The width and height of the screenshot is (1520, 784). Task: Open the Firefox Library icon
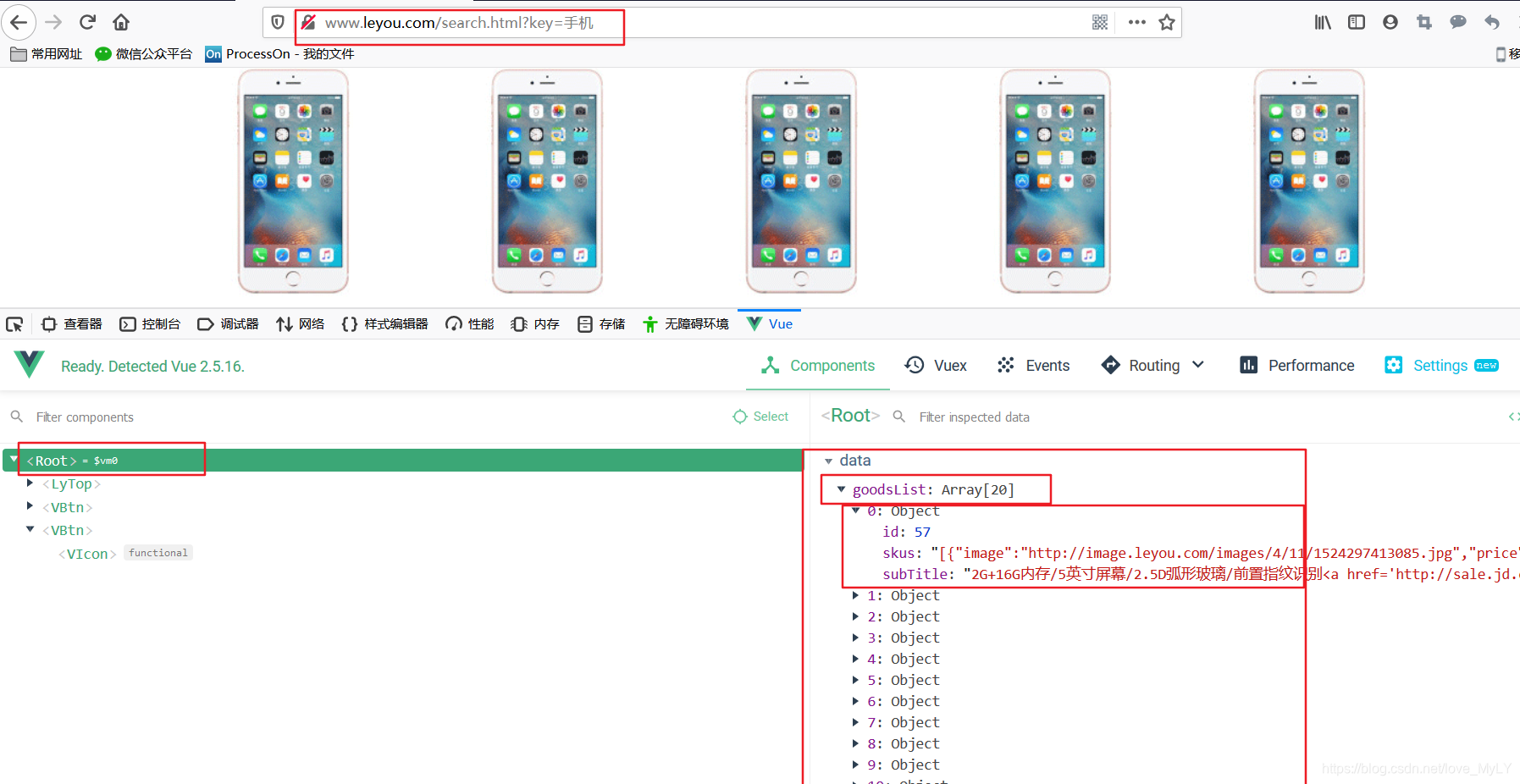tap(1322, 22)
